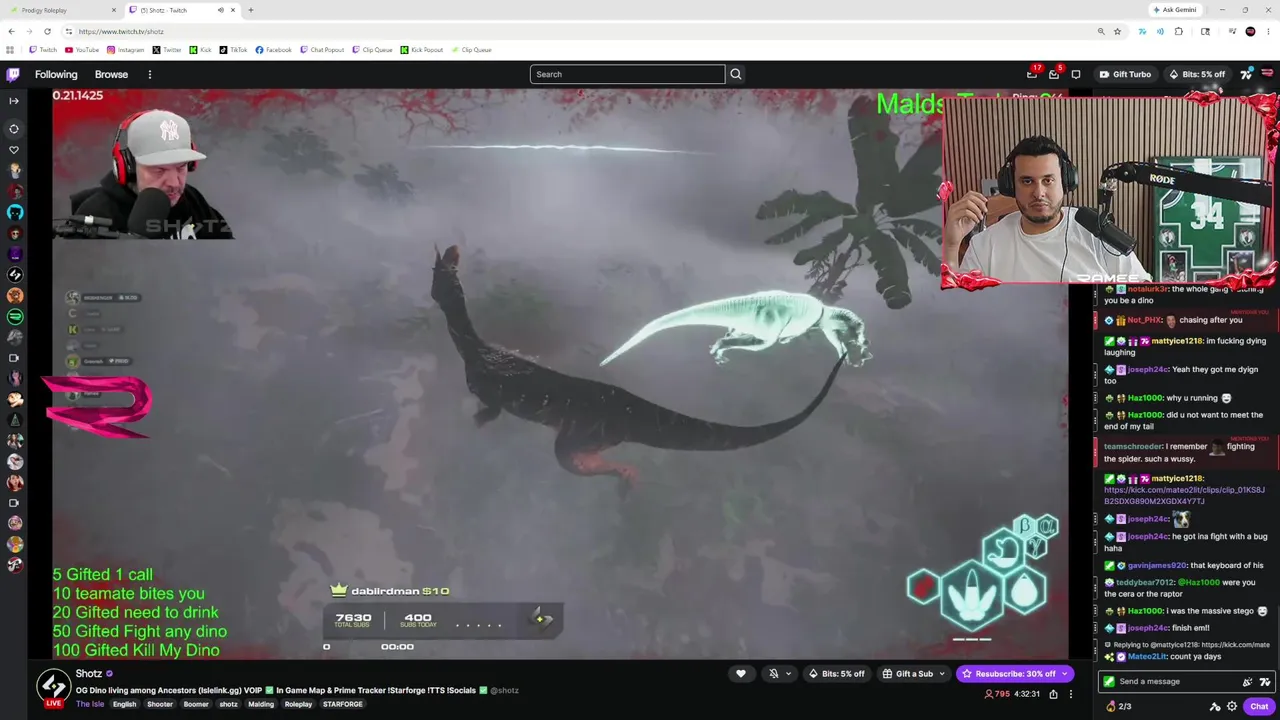Open the chat identity badge in message box

1108,682
